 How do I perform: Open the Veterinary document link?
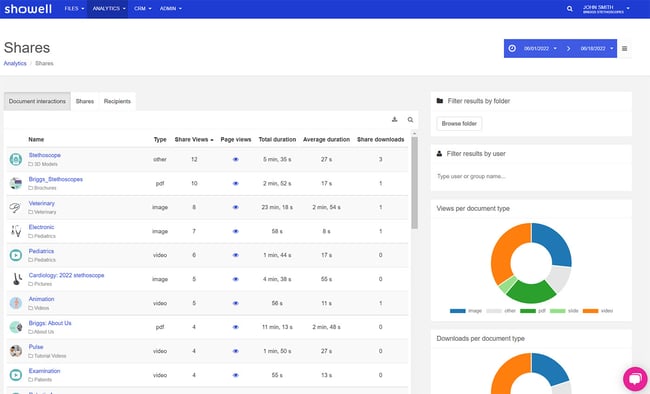point(41,203)
